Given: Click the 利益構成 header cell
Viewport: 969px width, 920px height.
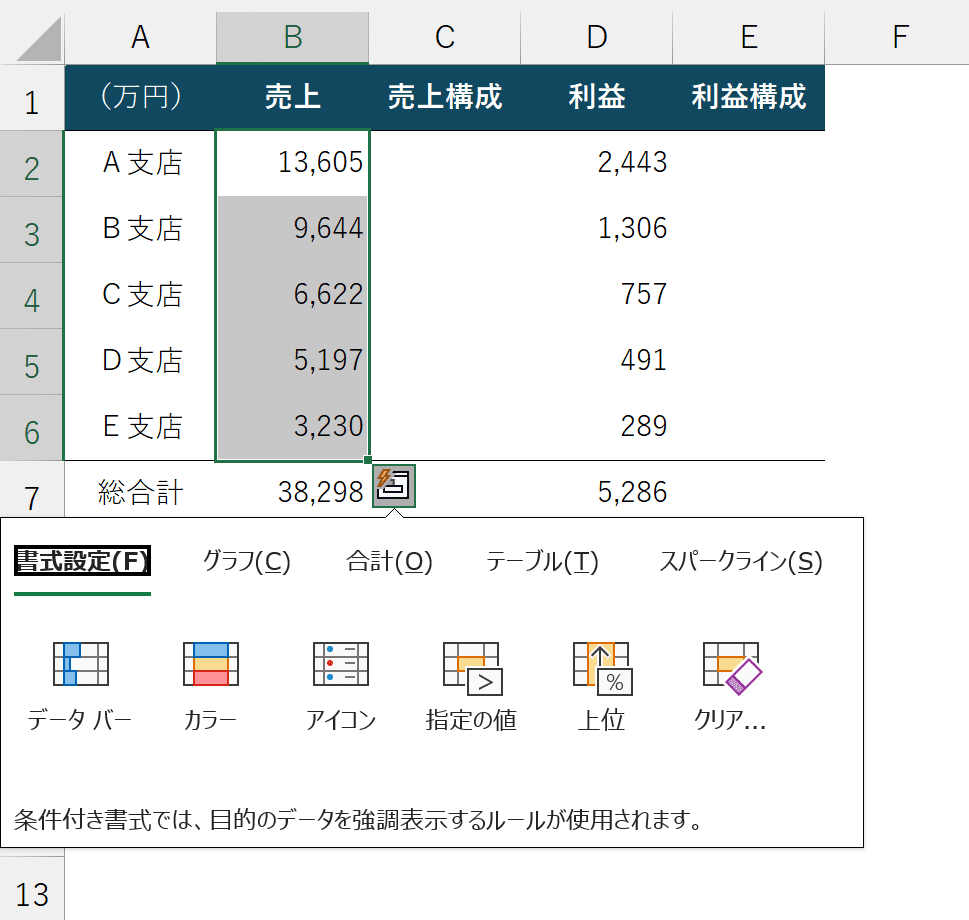Looking at the screenshot, I should click(x=748, y=98).
